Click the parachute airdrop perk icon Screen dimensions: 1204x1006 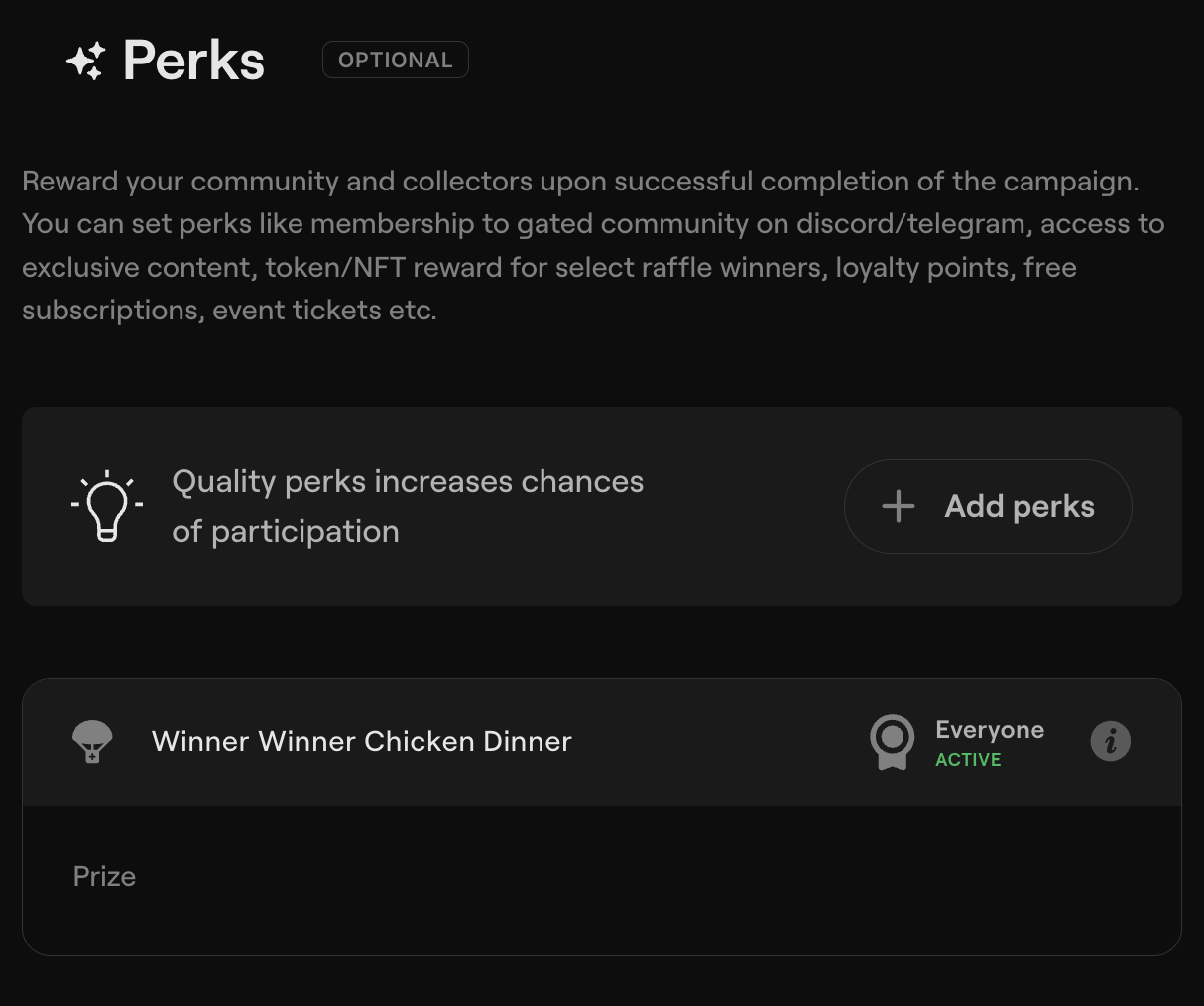[x=92, y=742]
